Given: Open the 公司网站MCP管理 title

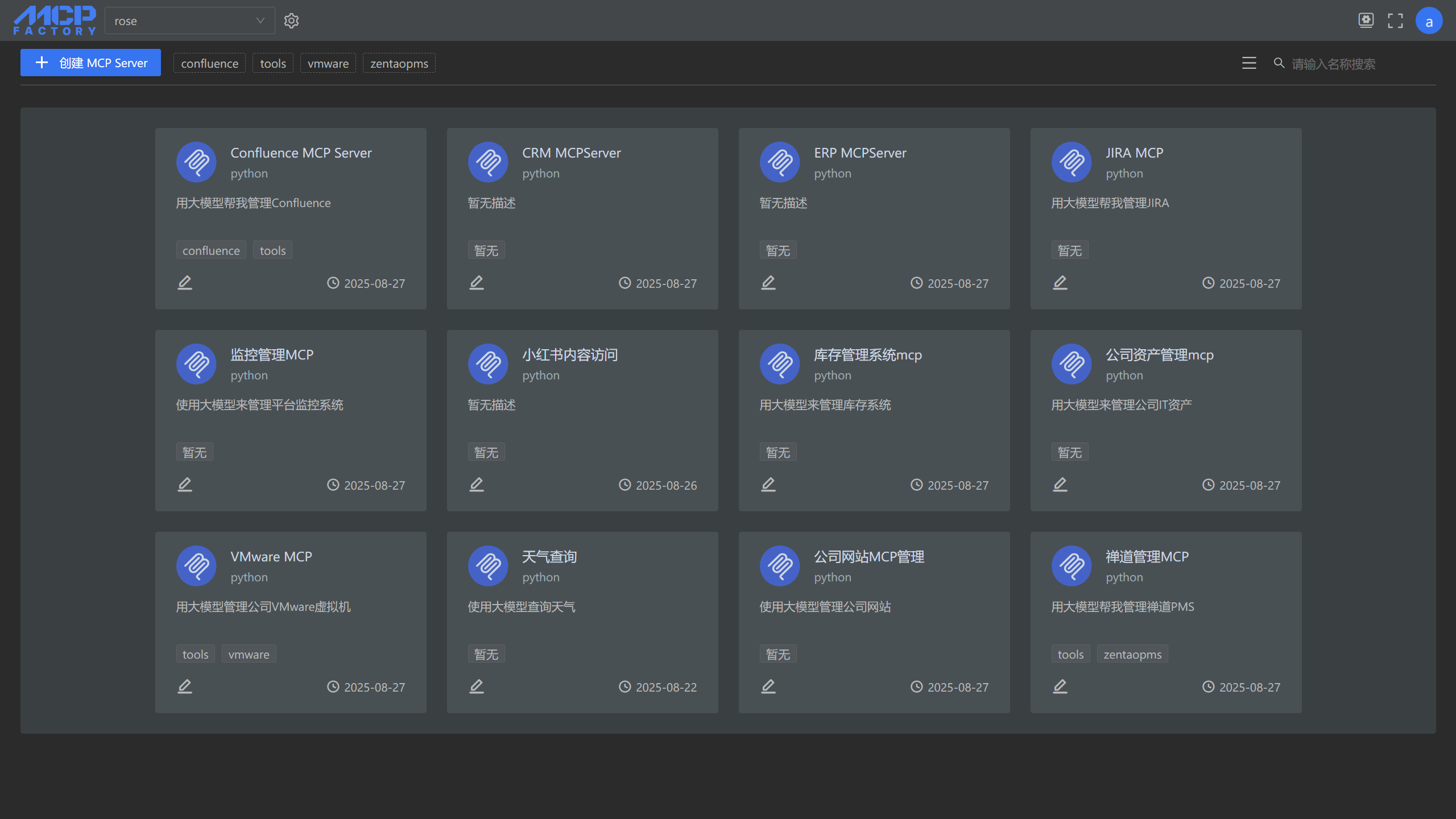Looking at the screenshot, I should [869, 557].
